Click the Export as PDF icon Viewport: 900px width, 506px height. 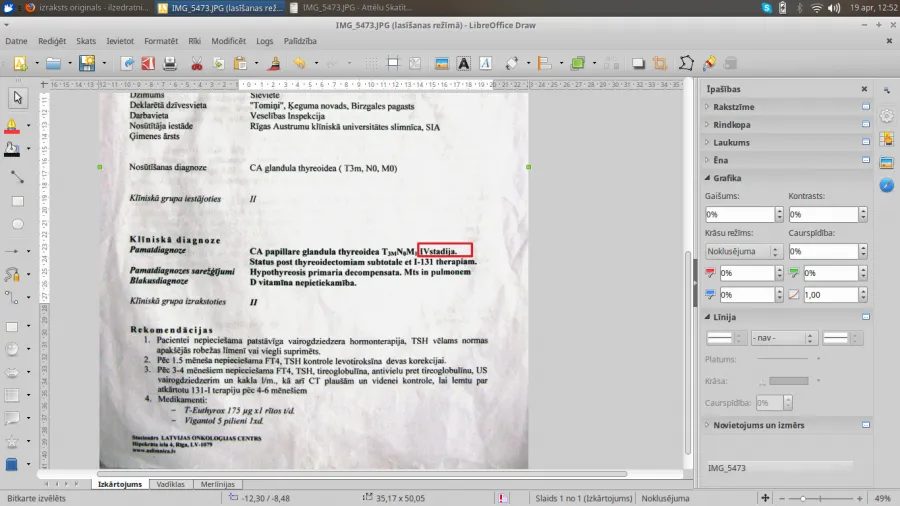click(148, 63)
